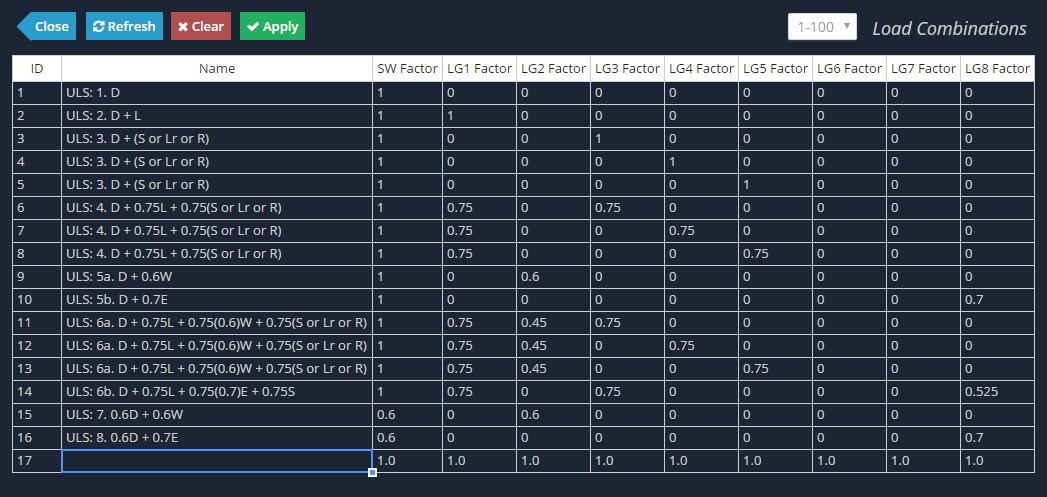The image size is (1047, 497).
Task: Select the ID column header
Action: 37,69
